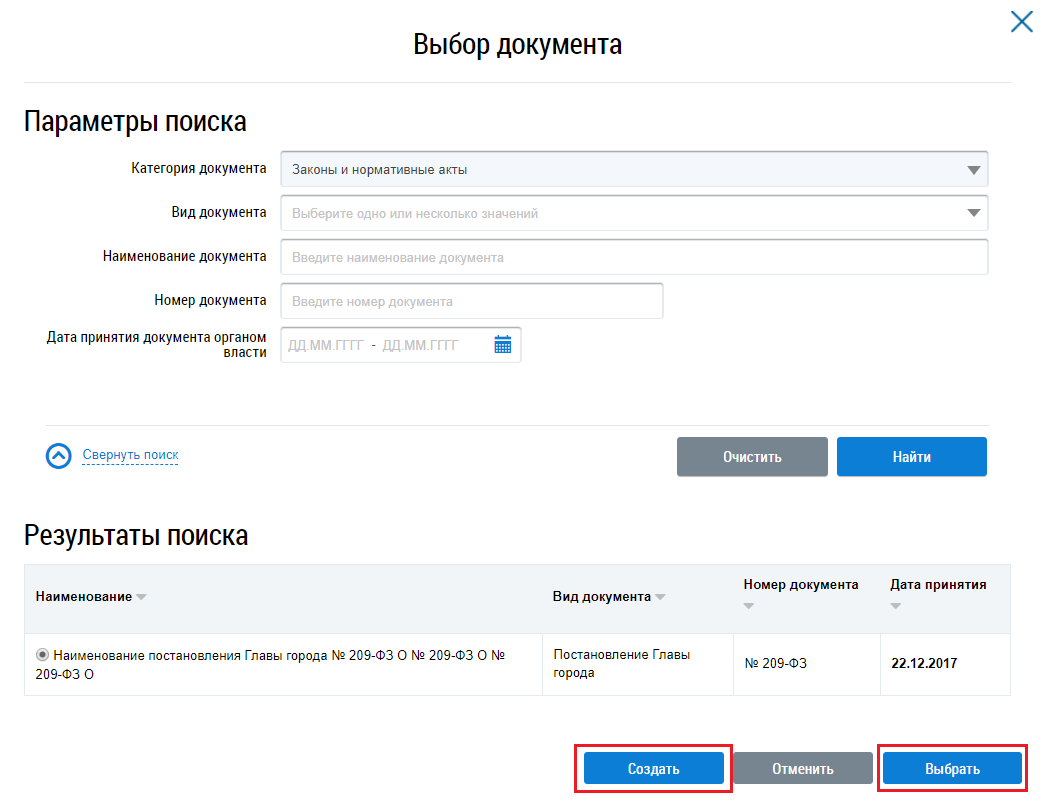
Task: Focus the Номер документа input field
Action: click(472, 301)
